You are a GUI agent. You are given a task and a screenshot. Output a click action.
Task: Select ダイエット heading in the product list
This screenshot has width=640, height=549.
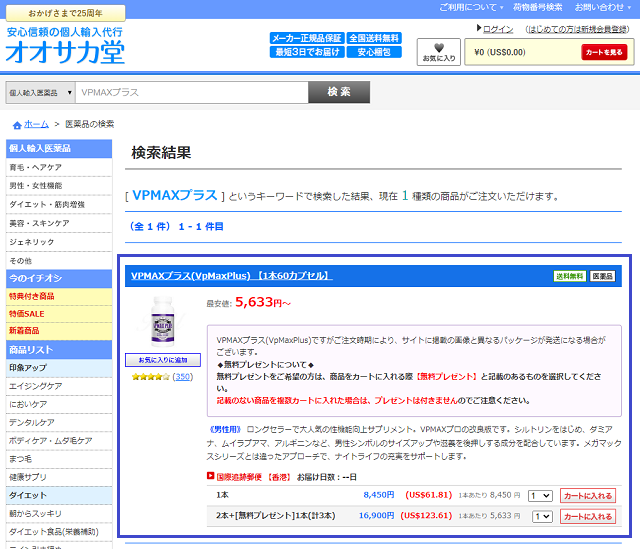point(59,496)
